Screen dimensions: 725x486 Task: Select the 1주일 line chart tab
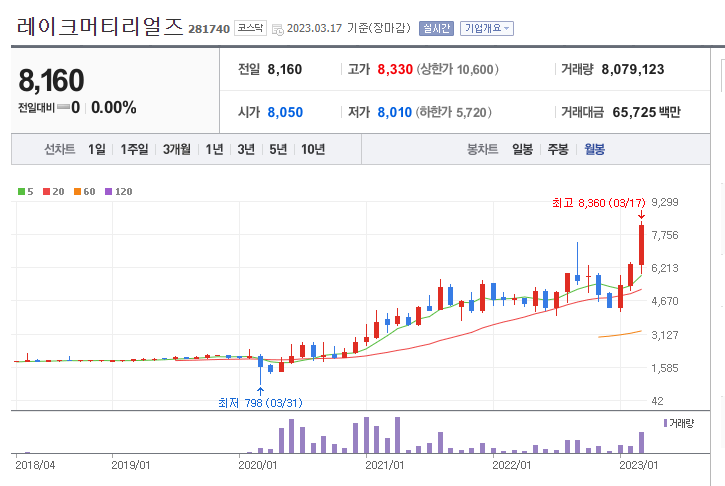[134, 149]
